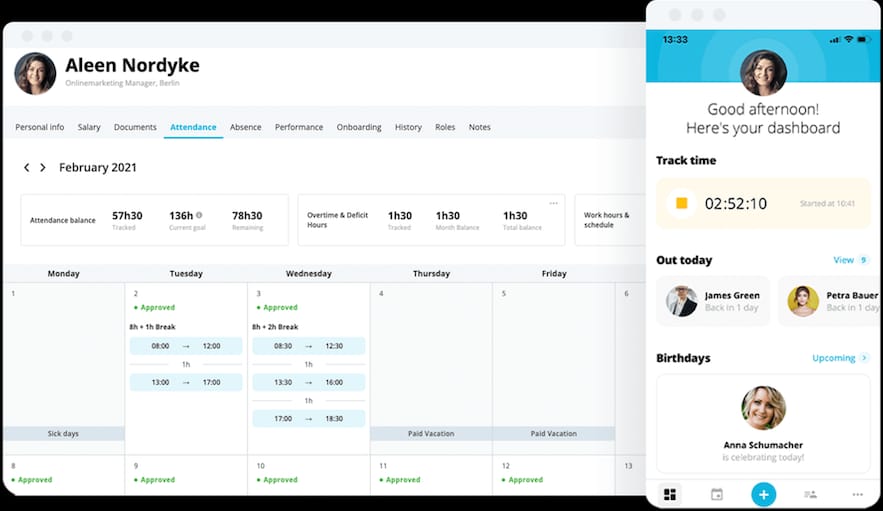This screenshot has height=511, width=883.
Task: Open Overtime & Deficit Hours more options
Action: 554,203
